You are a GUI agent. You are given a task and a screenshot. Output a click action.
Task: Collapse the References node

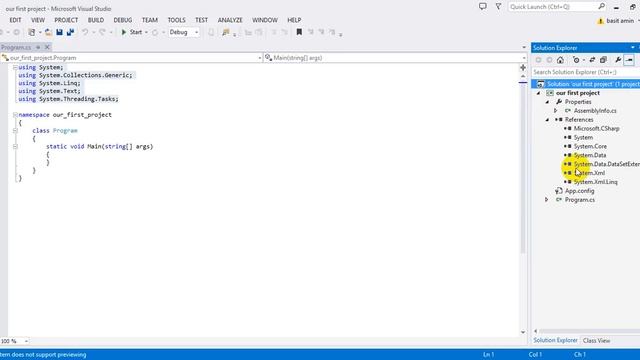coord(547,120)
